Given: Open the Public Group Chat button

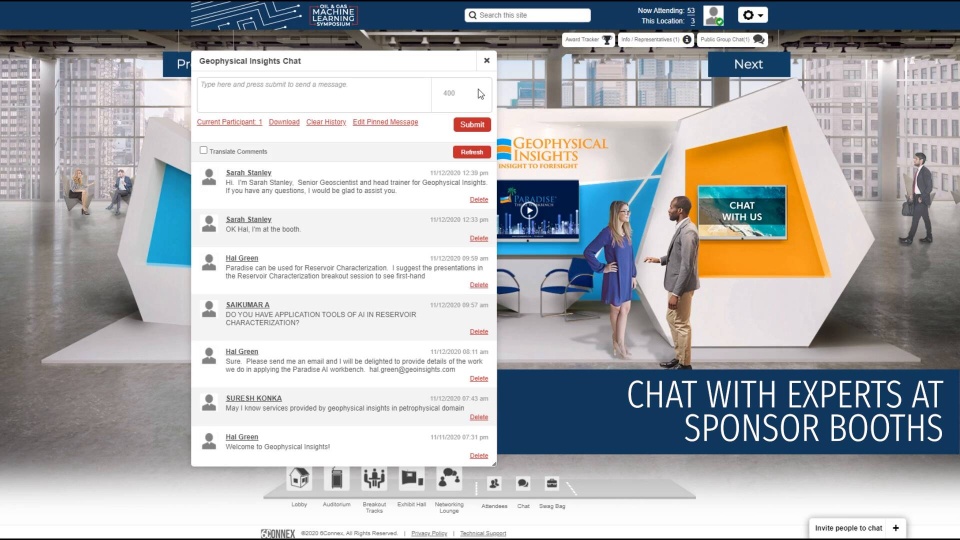Looking at the screenshot, I should (732, 40).
